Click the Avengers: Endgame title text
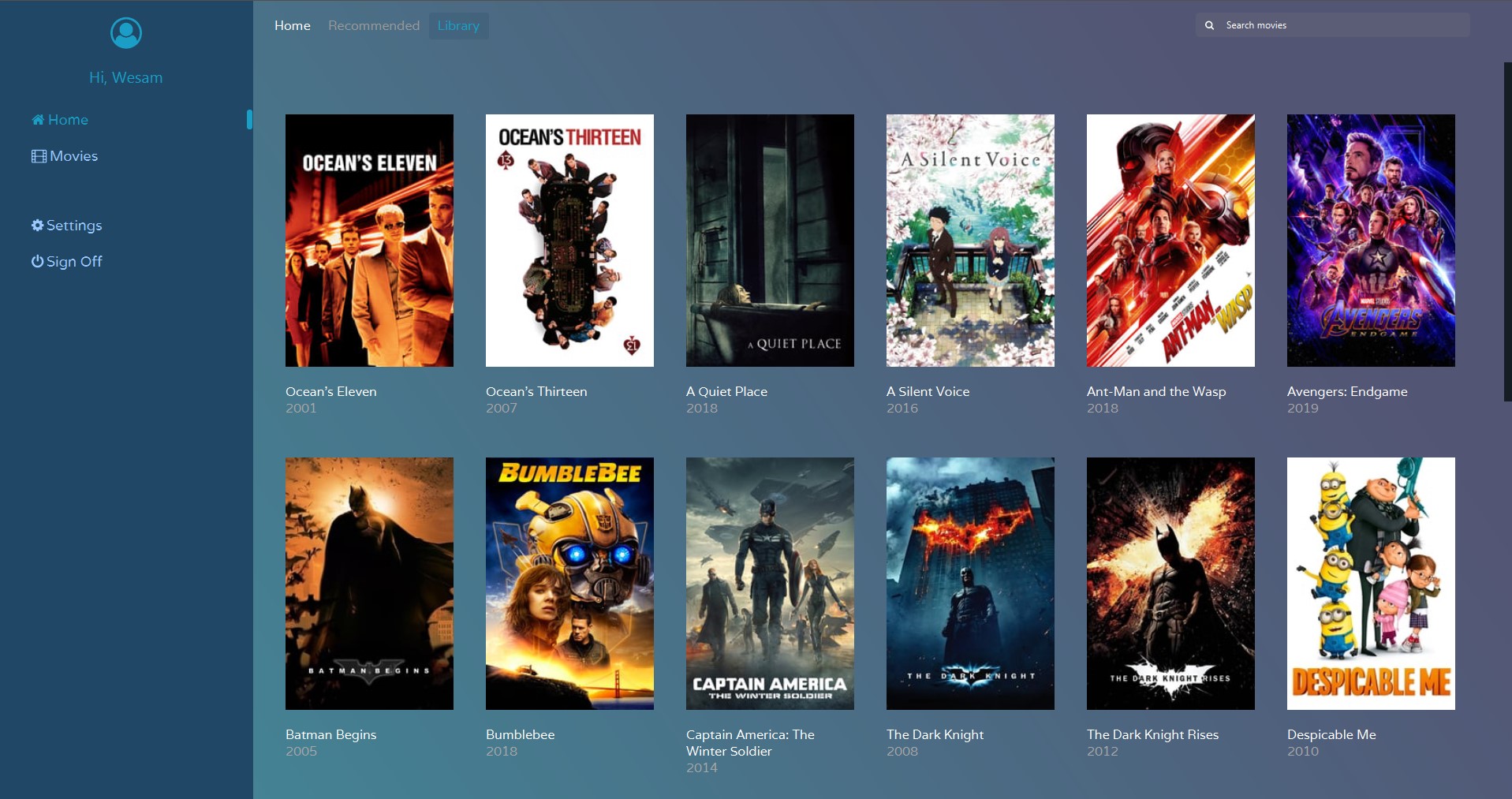 [1347, 391]
